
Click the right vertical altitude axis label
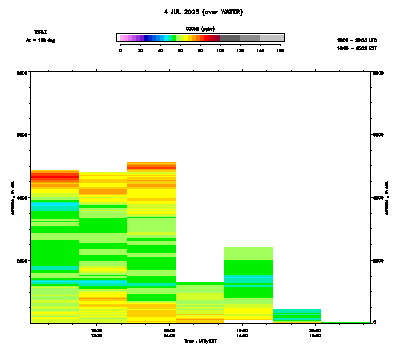(387, 198)
